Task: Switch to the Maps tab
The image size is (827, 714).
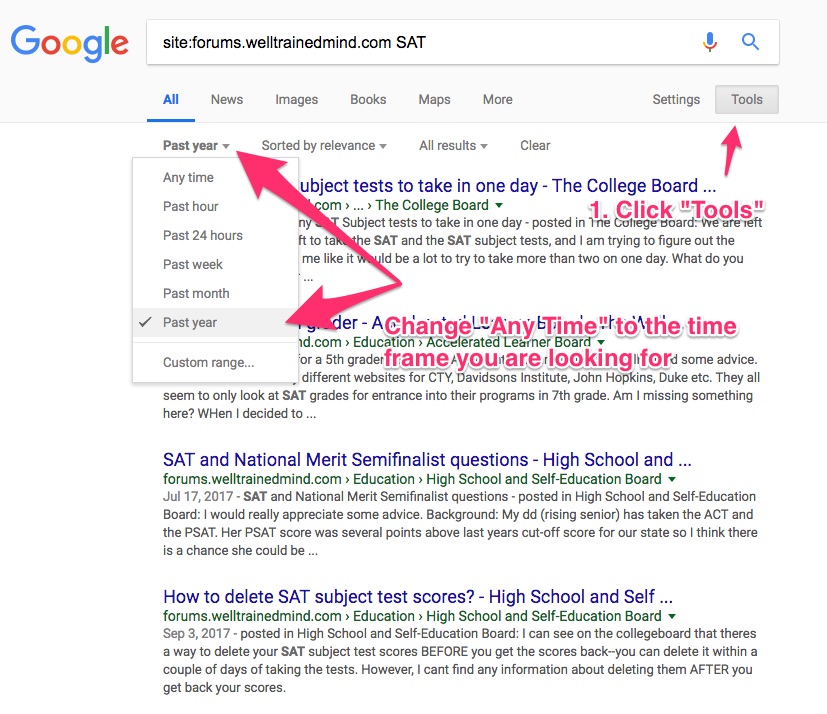Action: [435, 100]
